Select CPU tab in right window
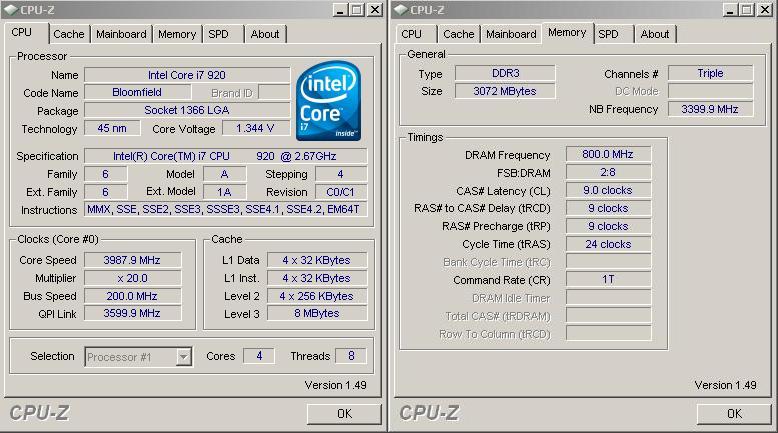 coord(411,34)
